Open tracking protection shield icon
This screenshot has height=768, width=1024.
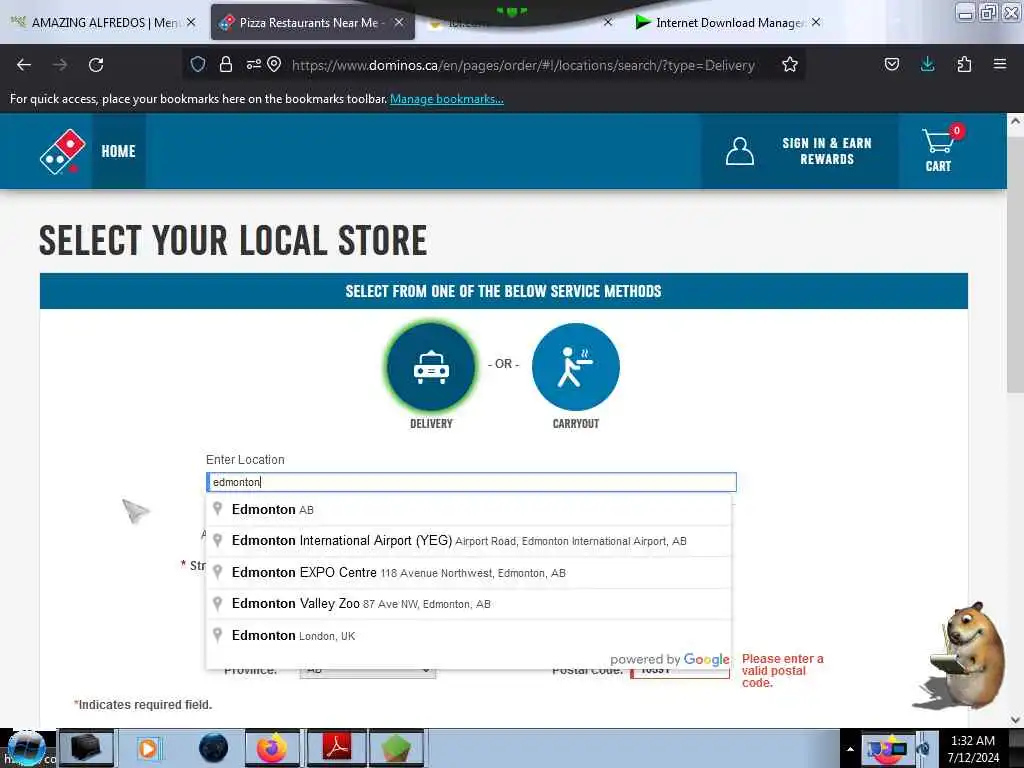click(x=198, y=64)
